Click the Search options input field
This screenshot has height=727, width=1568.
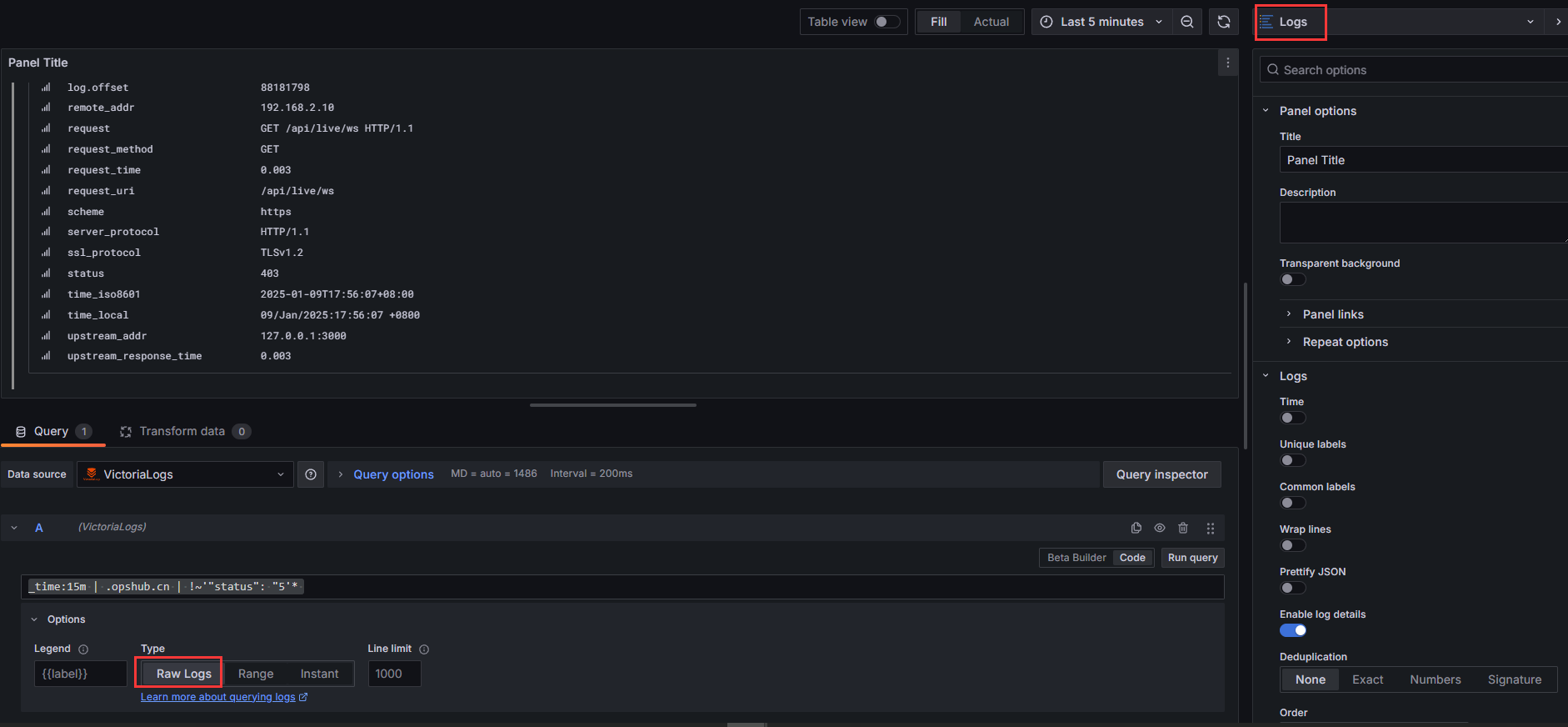pos(1416,70)
